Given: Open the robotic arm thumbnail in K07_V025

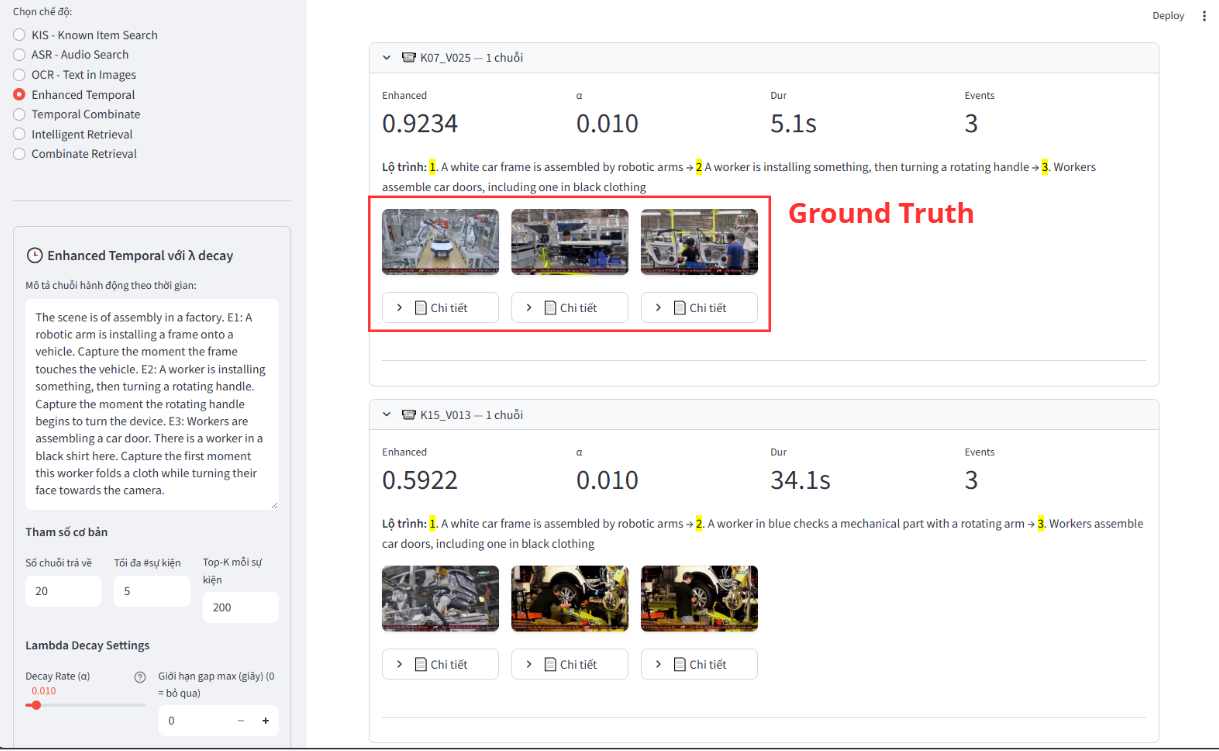Looking at the screenshot, I should 440,242.
